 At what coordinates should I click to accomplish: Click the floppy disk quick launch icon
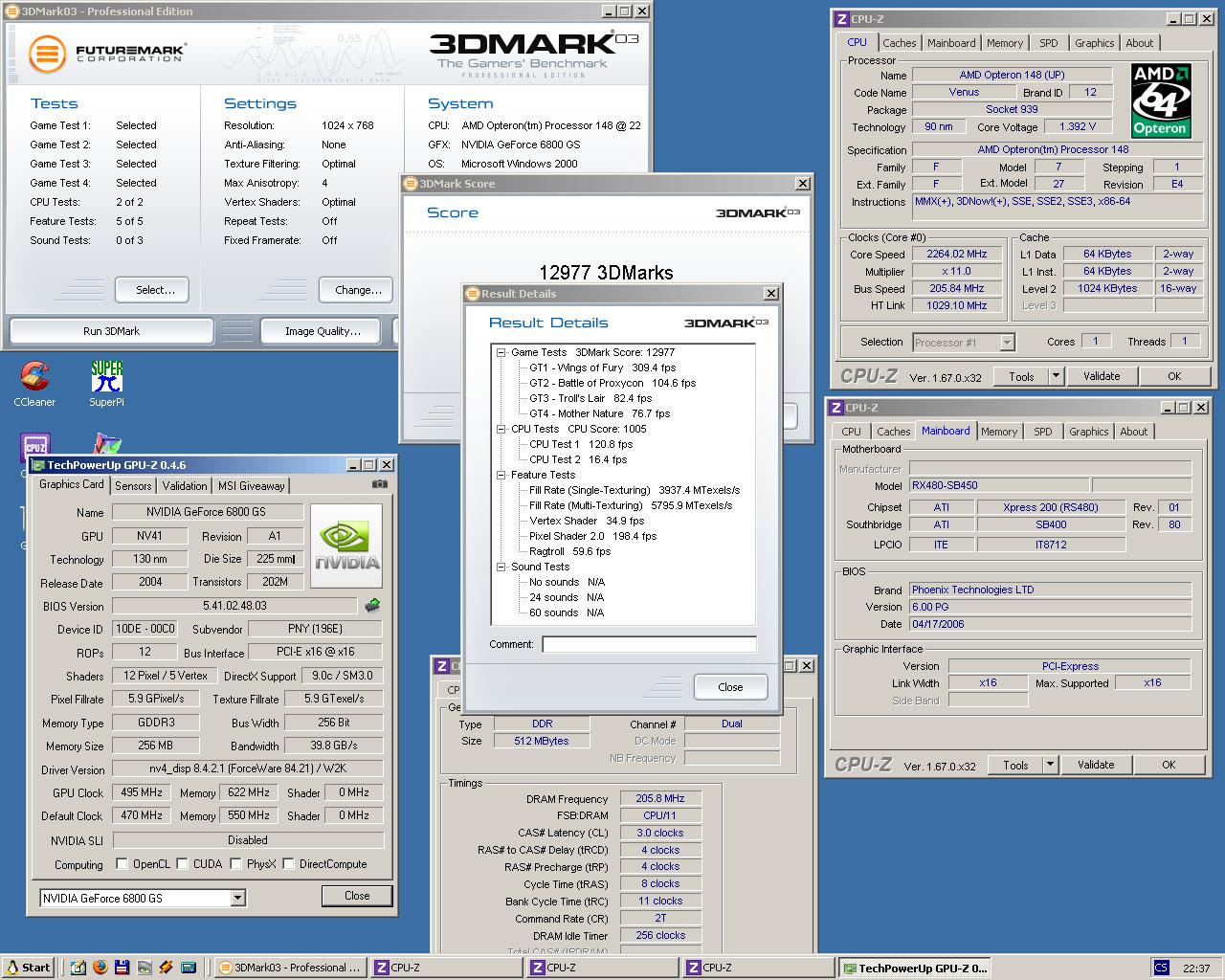click(x=122, y=968)
